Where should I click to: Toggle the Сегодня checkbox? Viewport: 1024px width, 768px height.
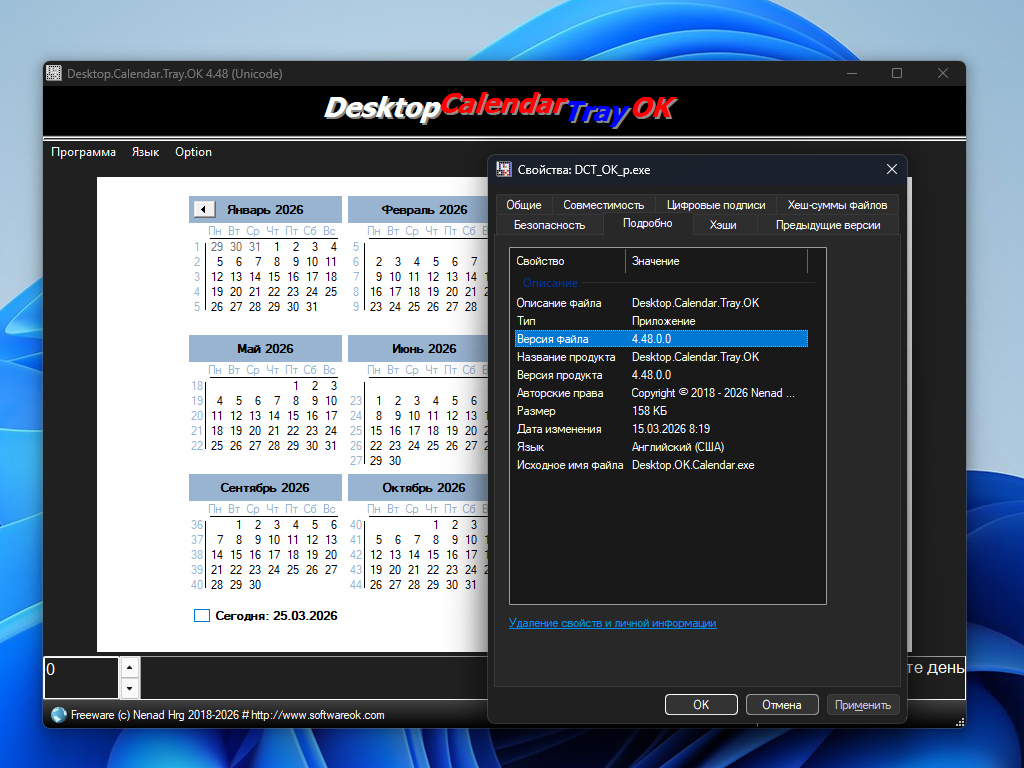pyautogui.click(x=202, y=616)
